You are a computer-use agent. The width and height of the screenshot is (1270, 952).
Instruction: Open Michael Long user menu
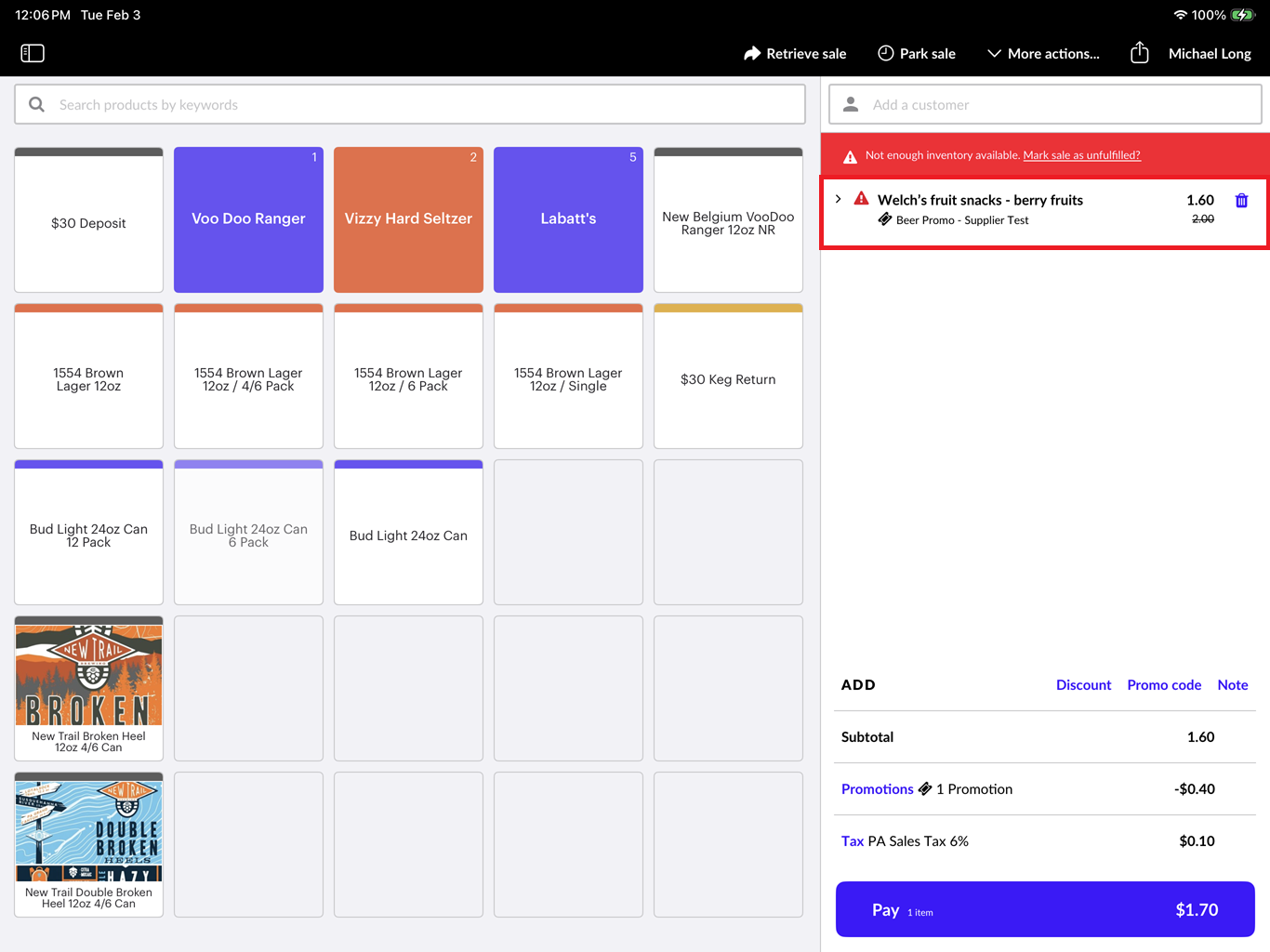pos(1210,53)
